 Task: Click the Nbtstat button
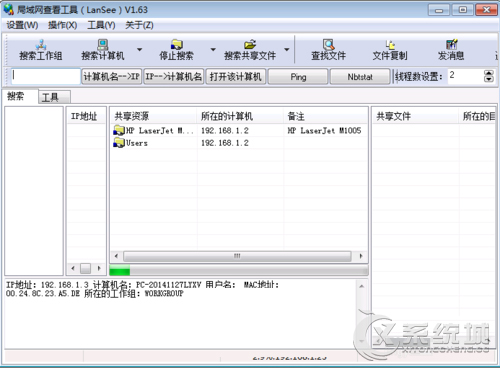(360, 77)
